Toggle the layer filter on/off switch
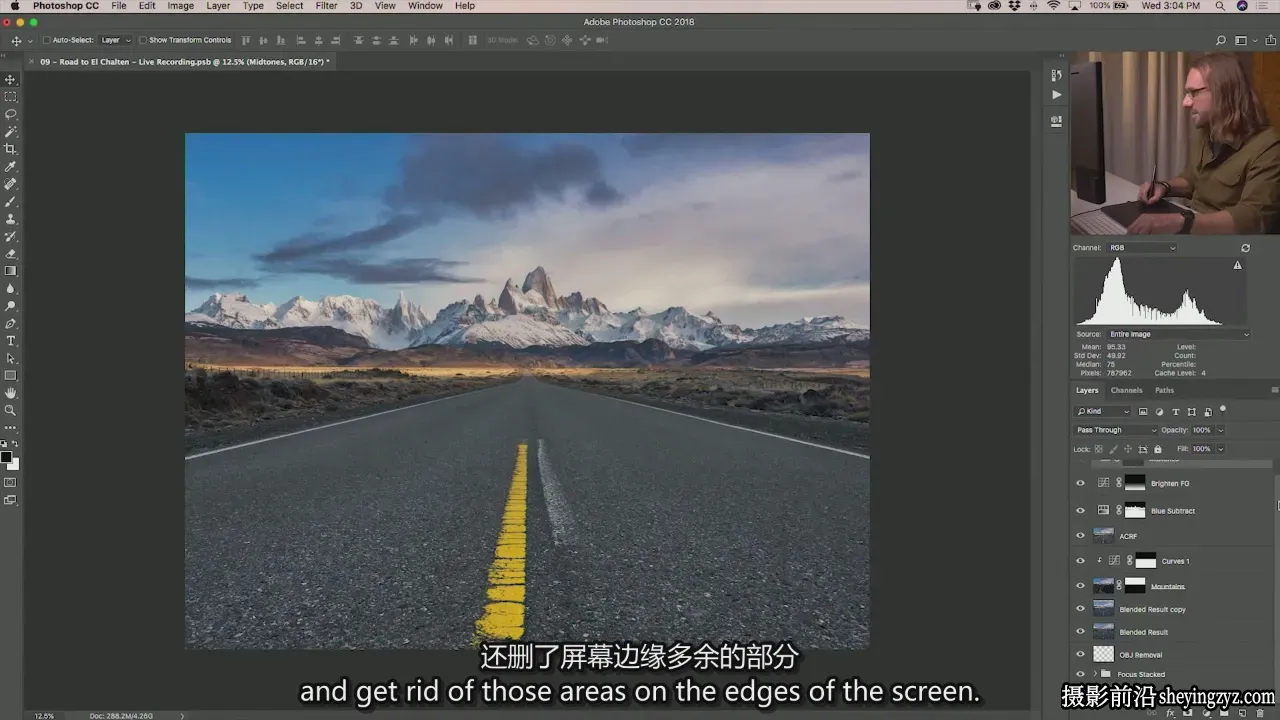Screen dimensions: 1280x720 tap(1222, 409)
